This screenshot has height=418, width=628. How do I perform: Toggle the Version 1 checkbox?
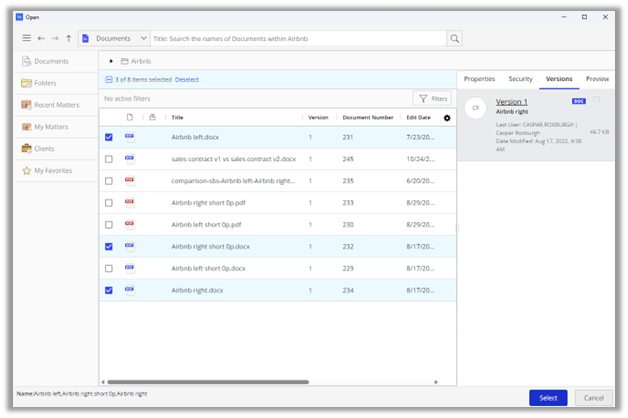pyautogui.click(x=596, y=99)
